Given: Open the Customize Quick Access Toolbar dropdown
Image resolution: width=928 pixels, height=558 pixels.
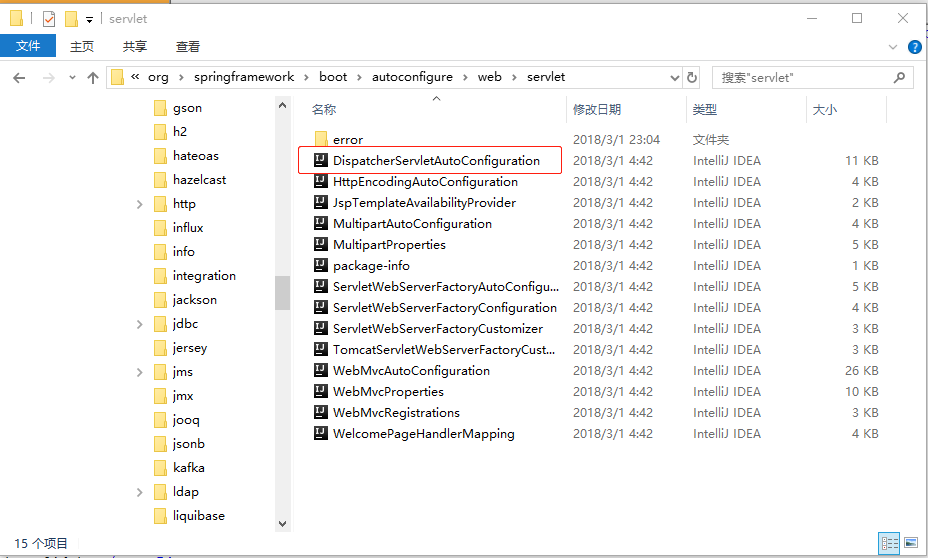Looking at the screenshot, I should coord(89,20).
